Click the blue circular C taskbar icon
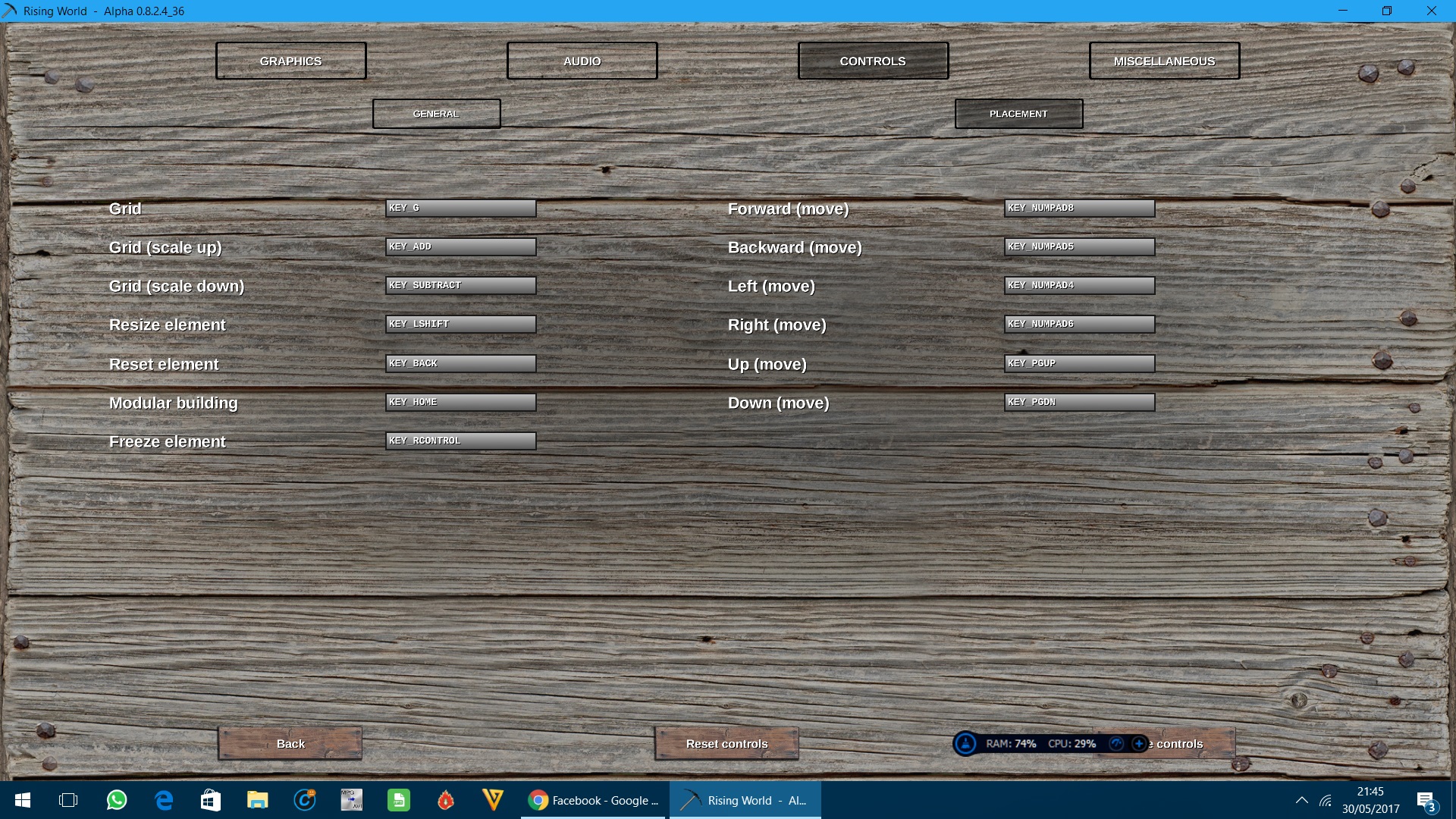The width and height of the screenshot is (1456, 819). [x=305, y=800]
